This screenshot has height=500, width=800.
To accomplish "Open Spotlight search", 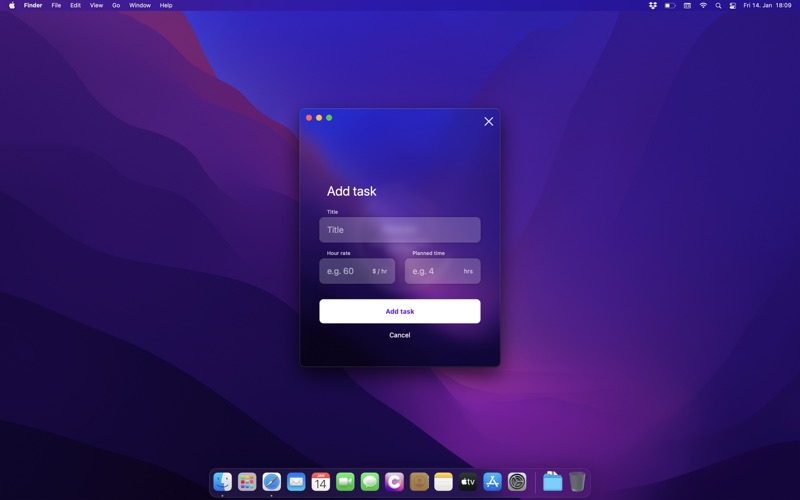I will (x=718, y=6).
